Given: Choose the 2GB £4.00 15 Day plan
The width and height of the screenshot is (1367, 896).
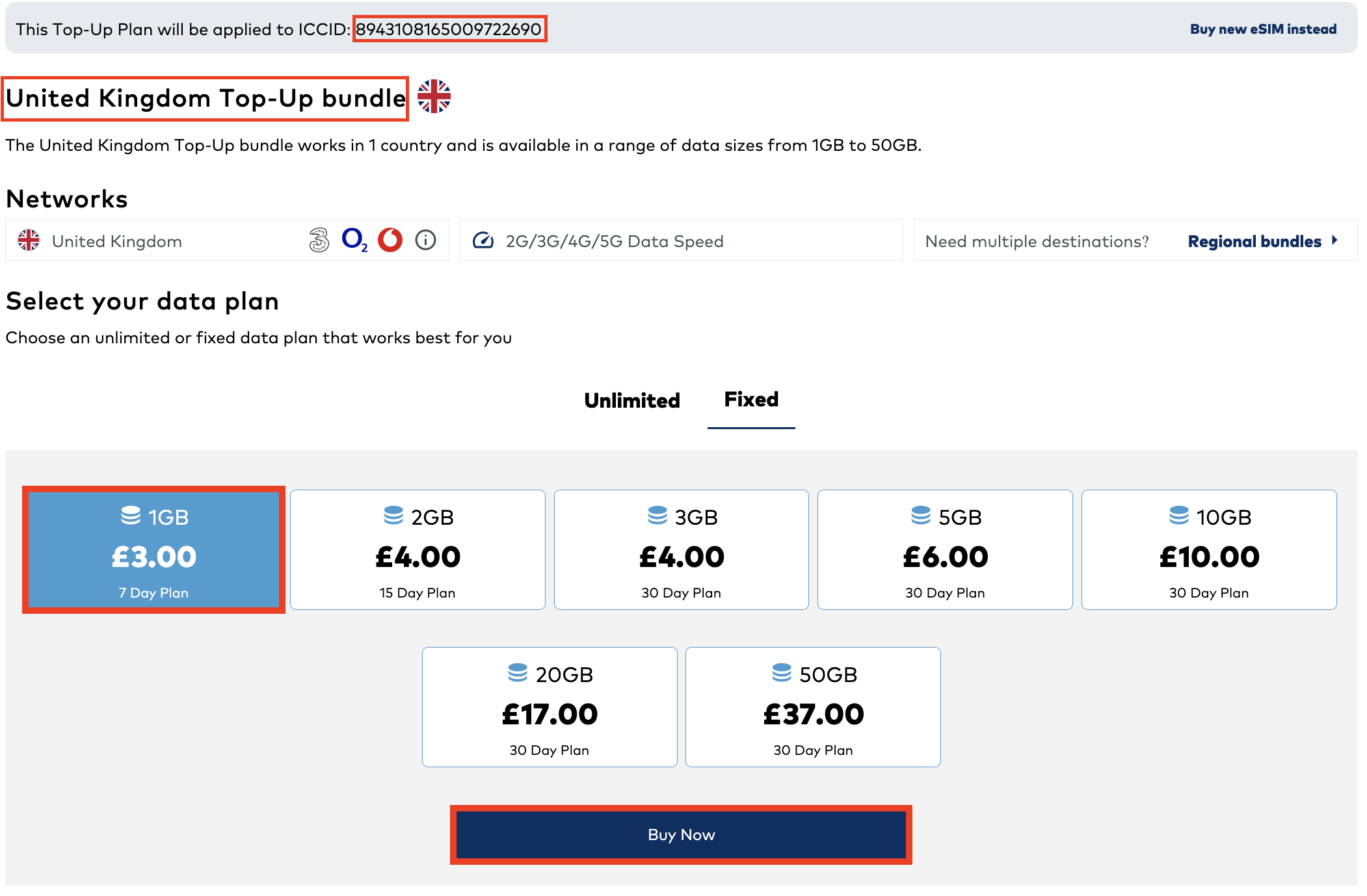Looking at the screenshot, I should 418,550.
